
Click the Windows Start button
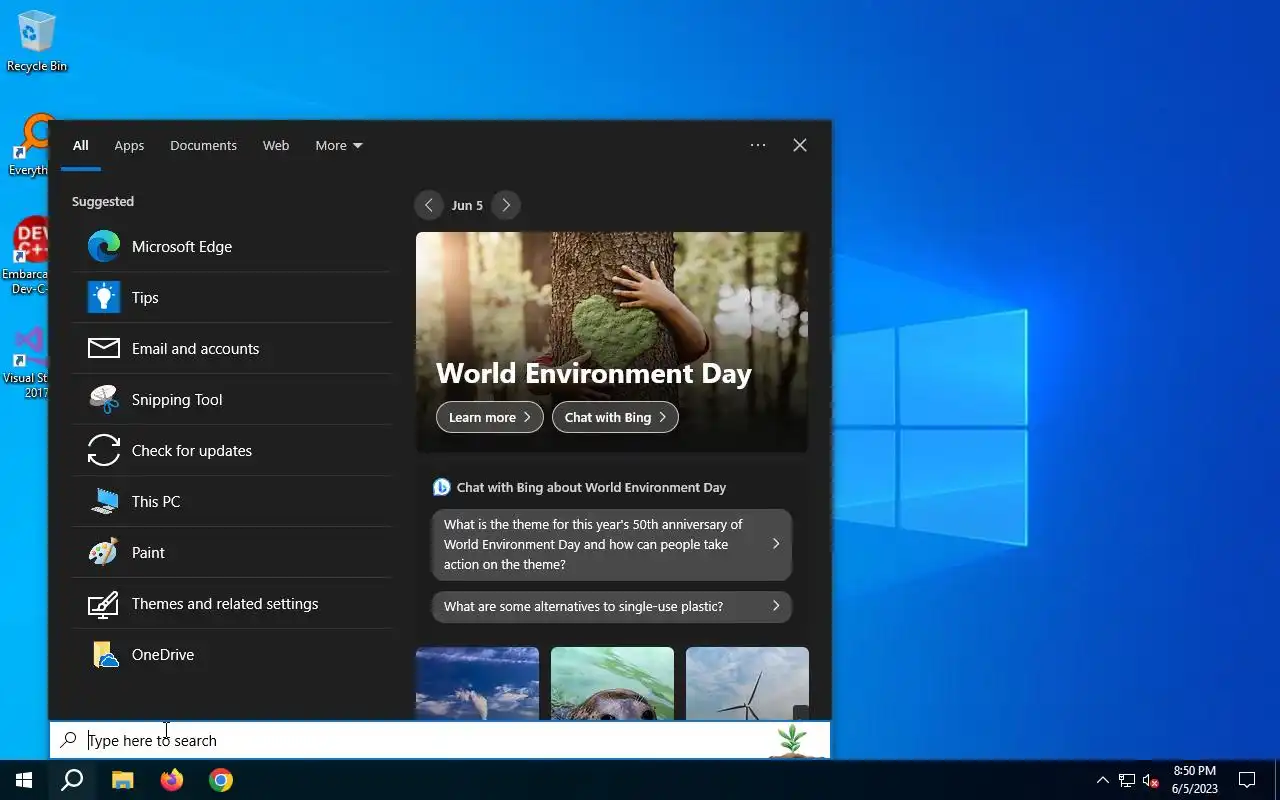click(x=24, y=780)
